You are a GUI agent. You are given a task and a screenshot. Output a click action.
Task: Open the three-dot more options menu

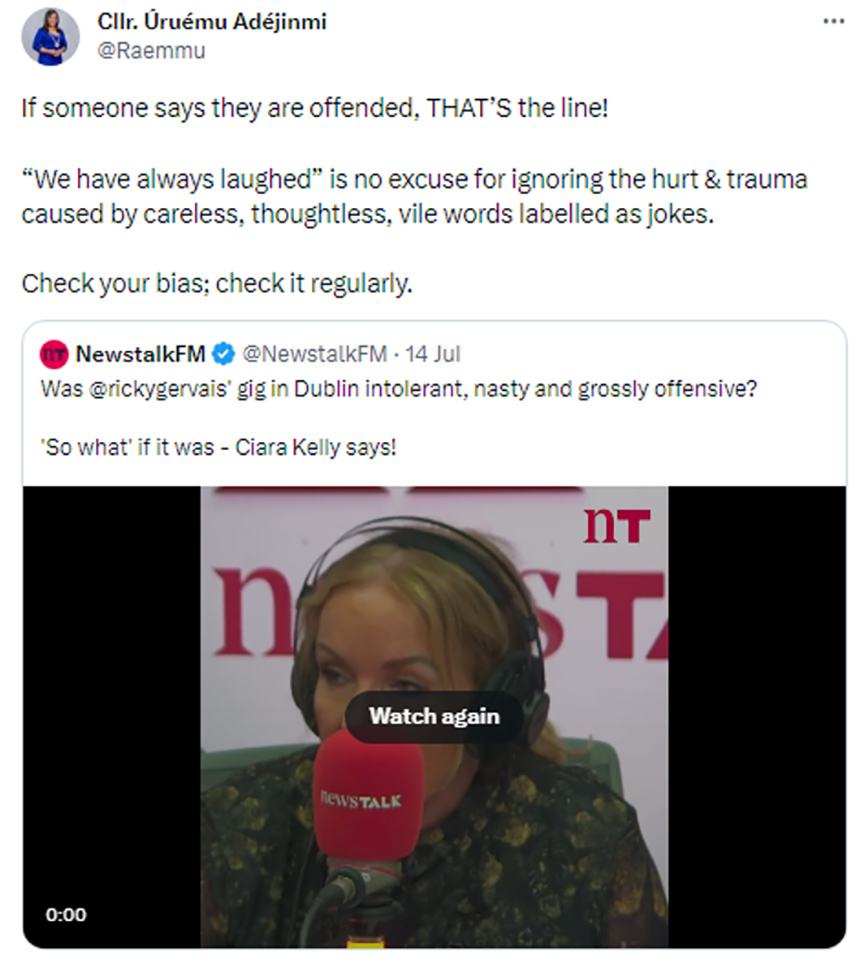coord(832,22)
